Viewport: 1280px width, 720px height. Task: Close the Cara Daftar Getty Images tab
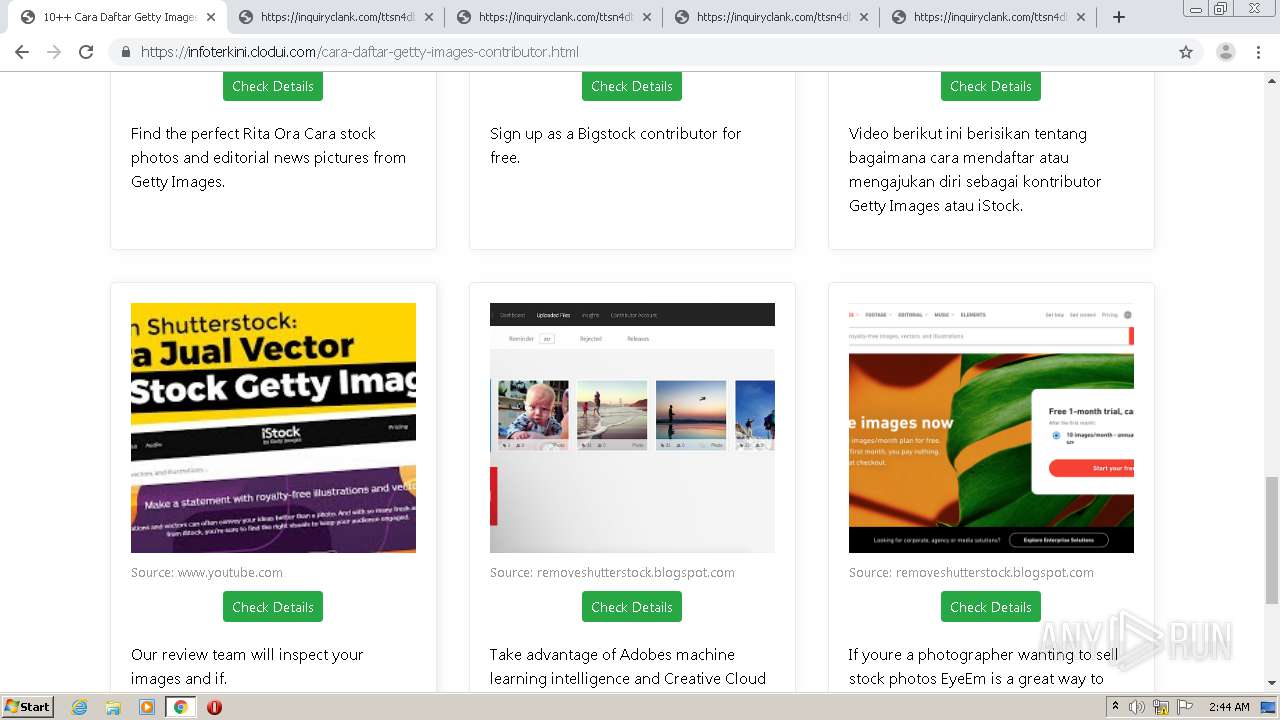[x=211, y=17]
